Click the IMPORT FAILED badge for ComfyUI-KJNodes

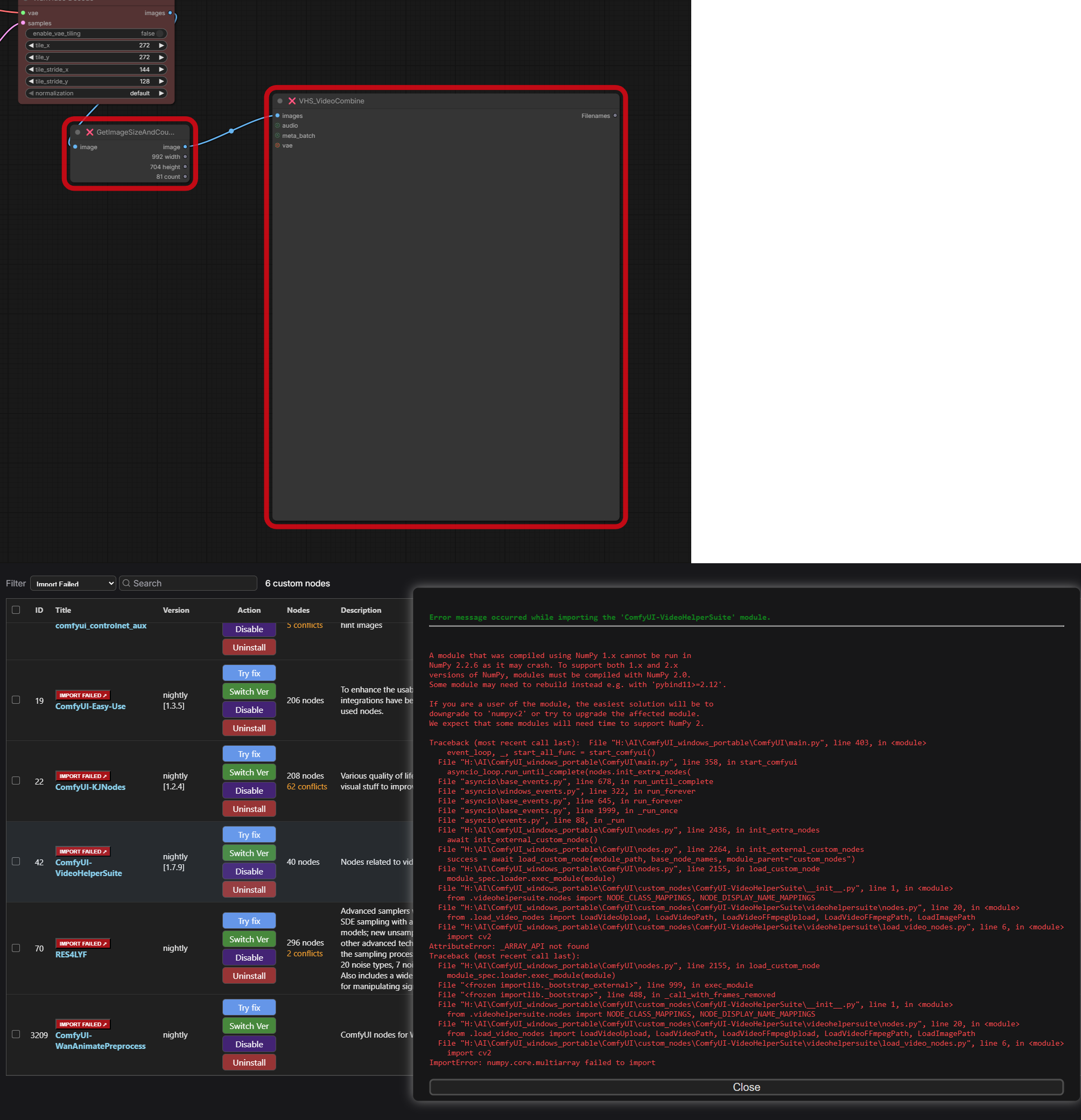pos(82,776)
